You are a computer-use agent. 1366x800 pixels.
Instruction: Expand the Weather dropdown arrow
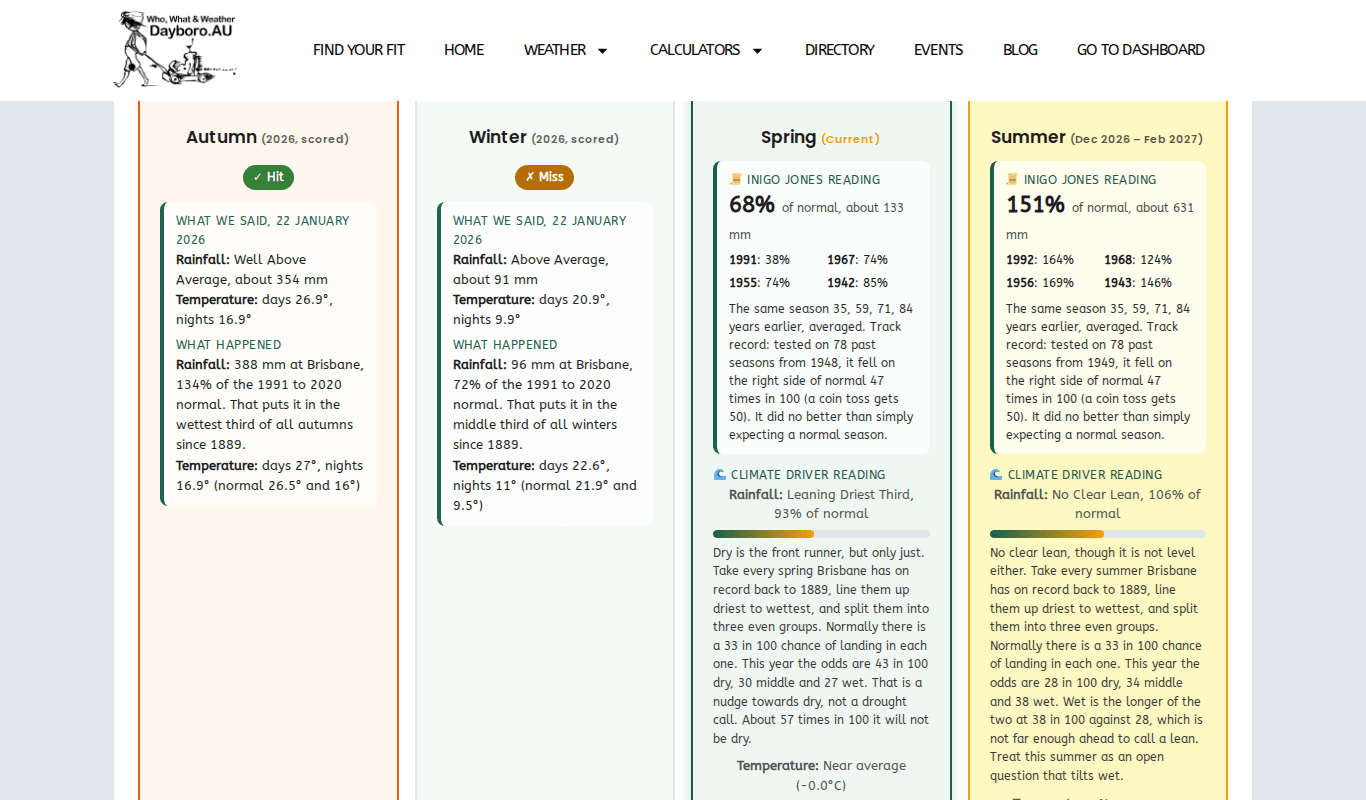[602, 51]
